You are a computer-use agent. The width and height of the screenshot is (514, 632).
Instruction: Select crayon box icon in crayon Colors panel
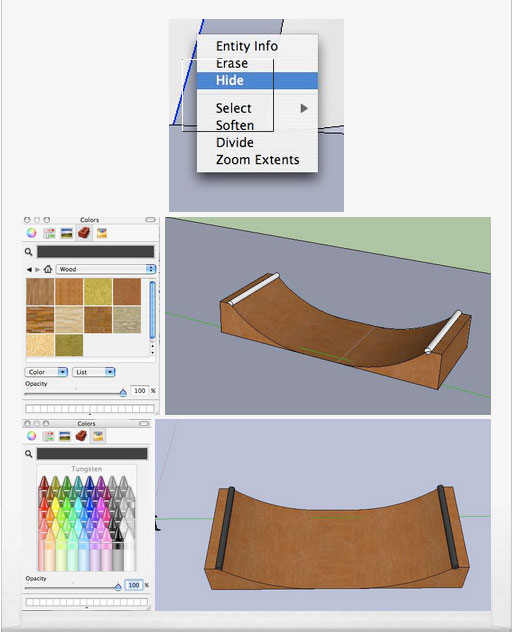pyautogui.click(x=98, y=436)
